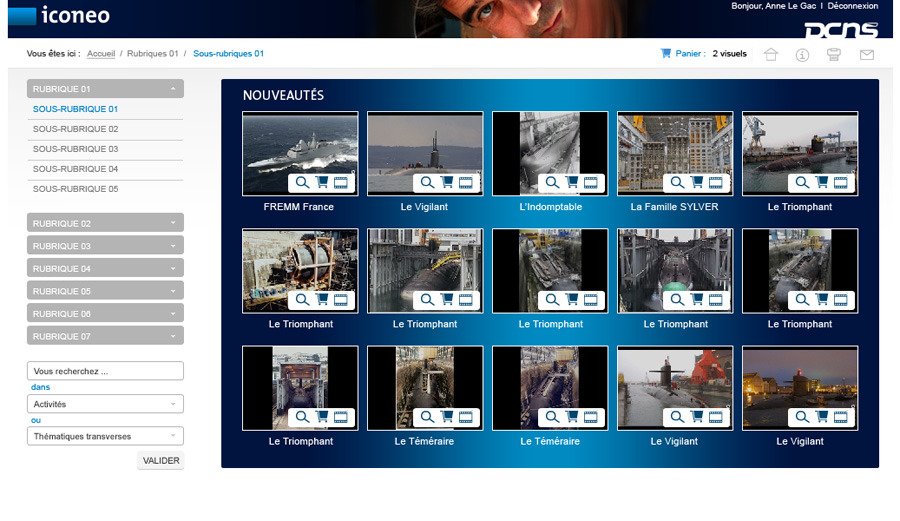Go to Accueil in the breadcrumb
The width and height of the screenshot is (900, 521).
tap(101, 54)
